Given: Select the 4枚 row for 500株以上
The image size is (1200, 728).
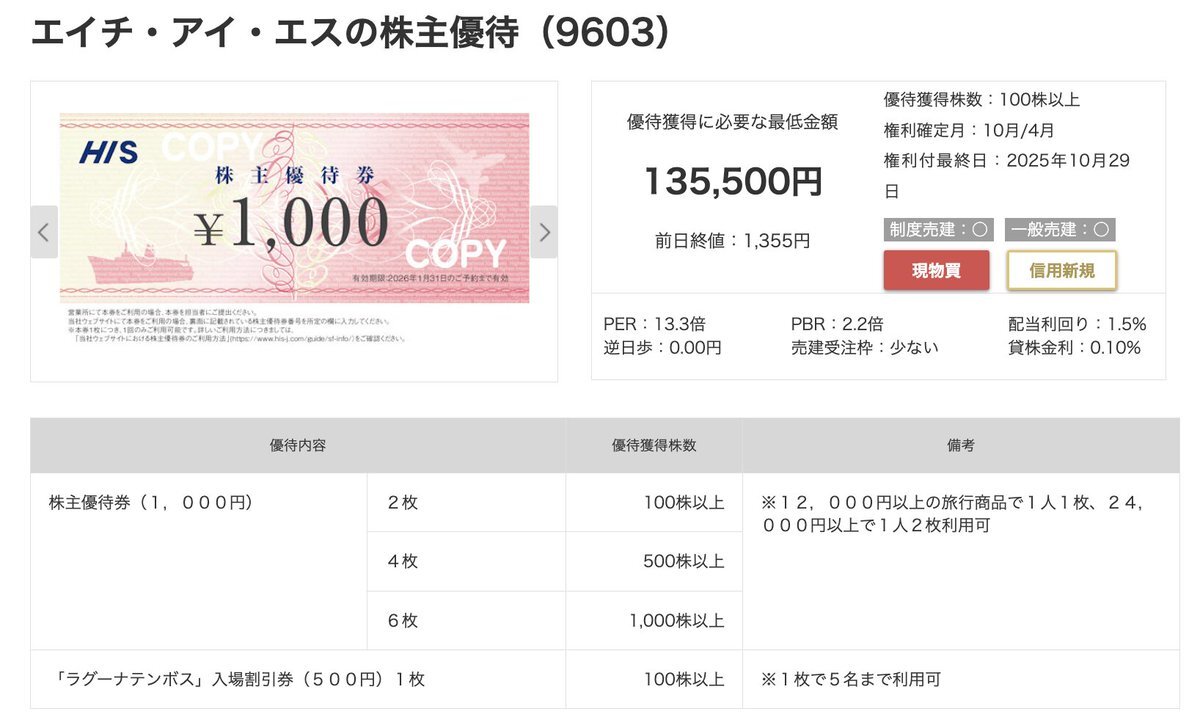Looking at the screenshot, I should [555, 561].
